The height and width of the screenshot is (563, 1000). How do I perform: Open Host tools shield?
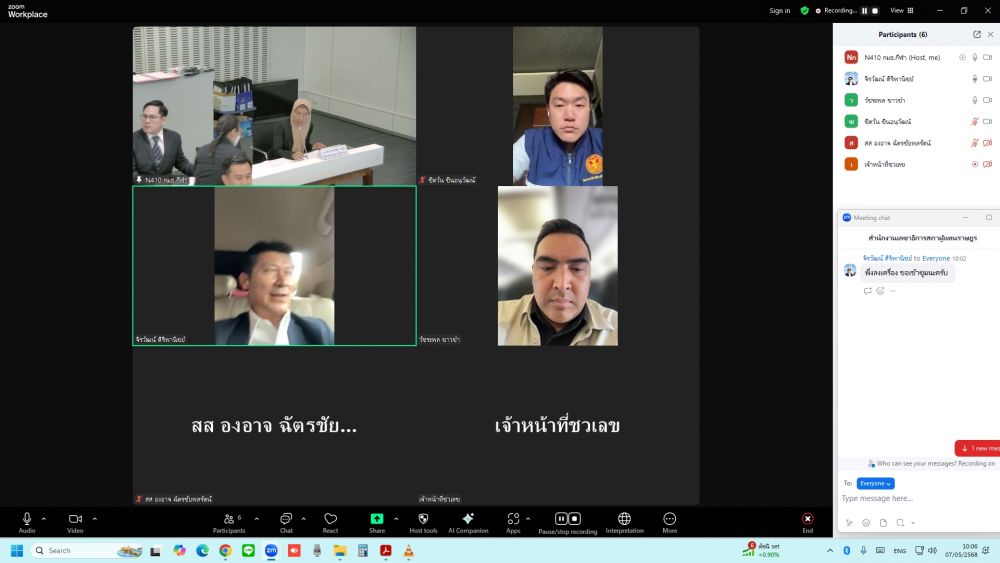[x=423, y=522]
